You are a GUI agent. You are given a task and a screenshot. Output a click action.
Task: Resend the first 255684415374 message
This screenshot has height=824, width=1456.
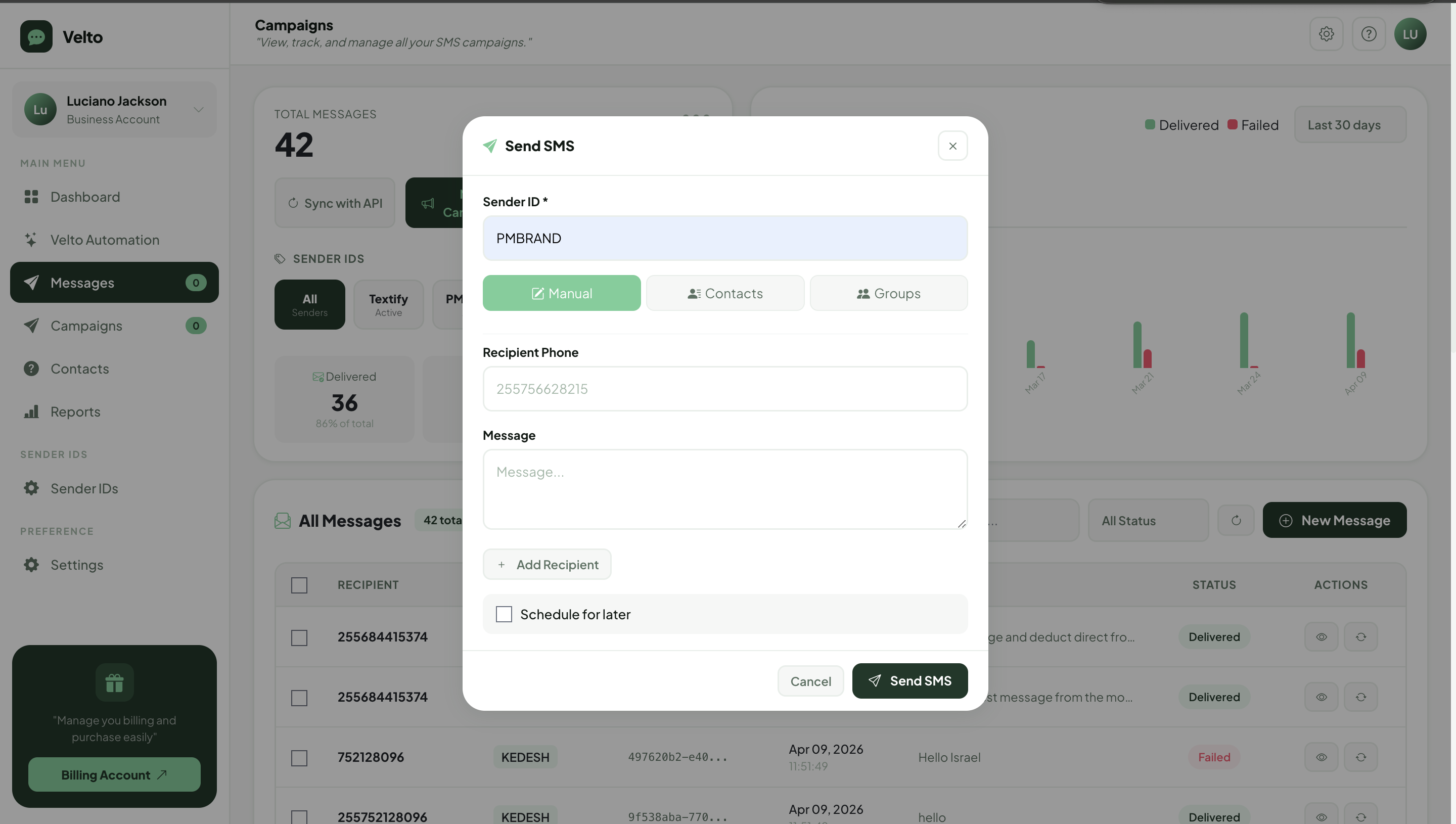[1361, 636]
